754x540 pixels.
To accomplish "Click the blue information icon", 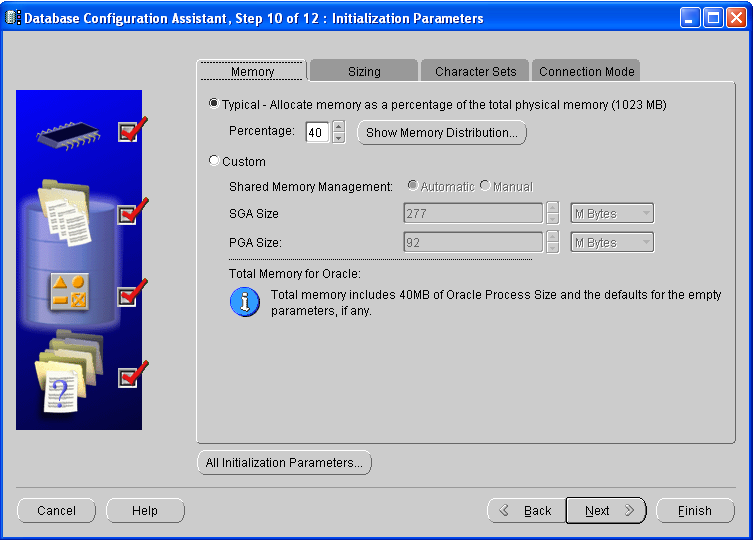I will point(245,302).
